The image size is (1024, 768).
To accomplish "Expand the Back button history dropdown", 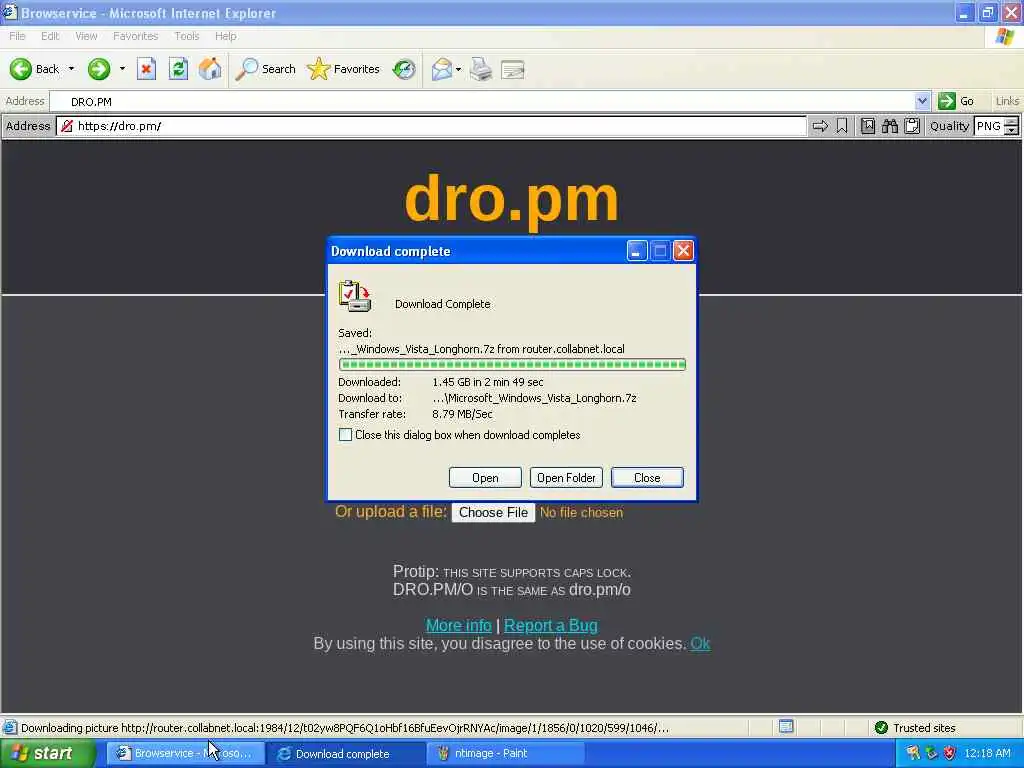I will click(71, 69).
